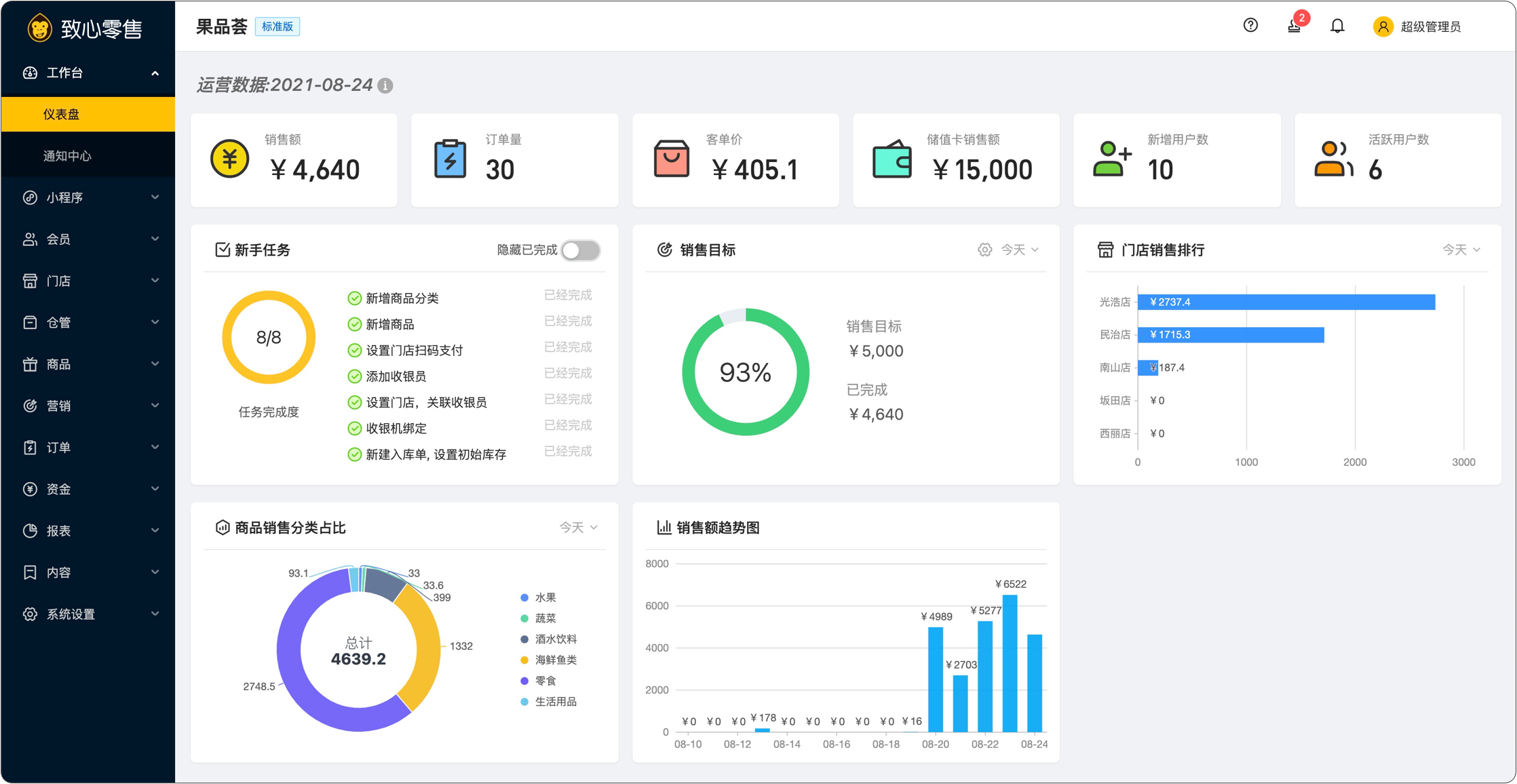Click the 报表 pie chart sidebar icon
The width and height of the screenshot is (1517, 784).
(30, 530)
